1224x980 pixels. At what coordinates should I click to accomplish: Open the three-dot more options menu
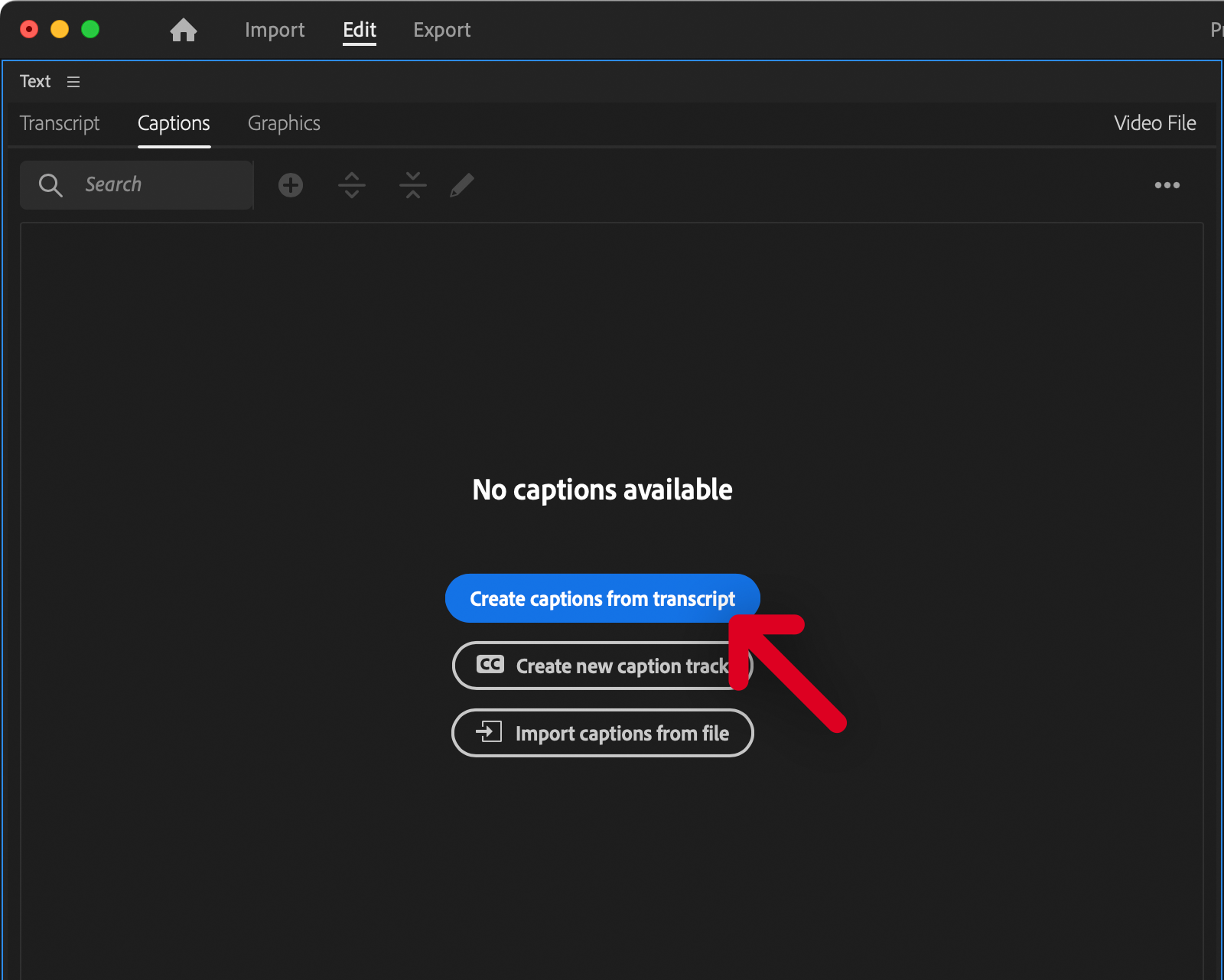tap(1167, 185)
